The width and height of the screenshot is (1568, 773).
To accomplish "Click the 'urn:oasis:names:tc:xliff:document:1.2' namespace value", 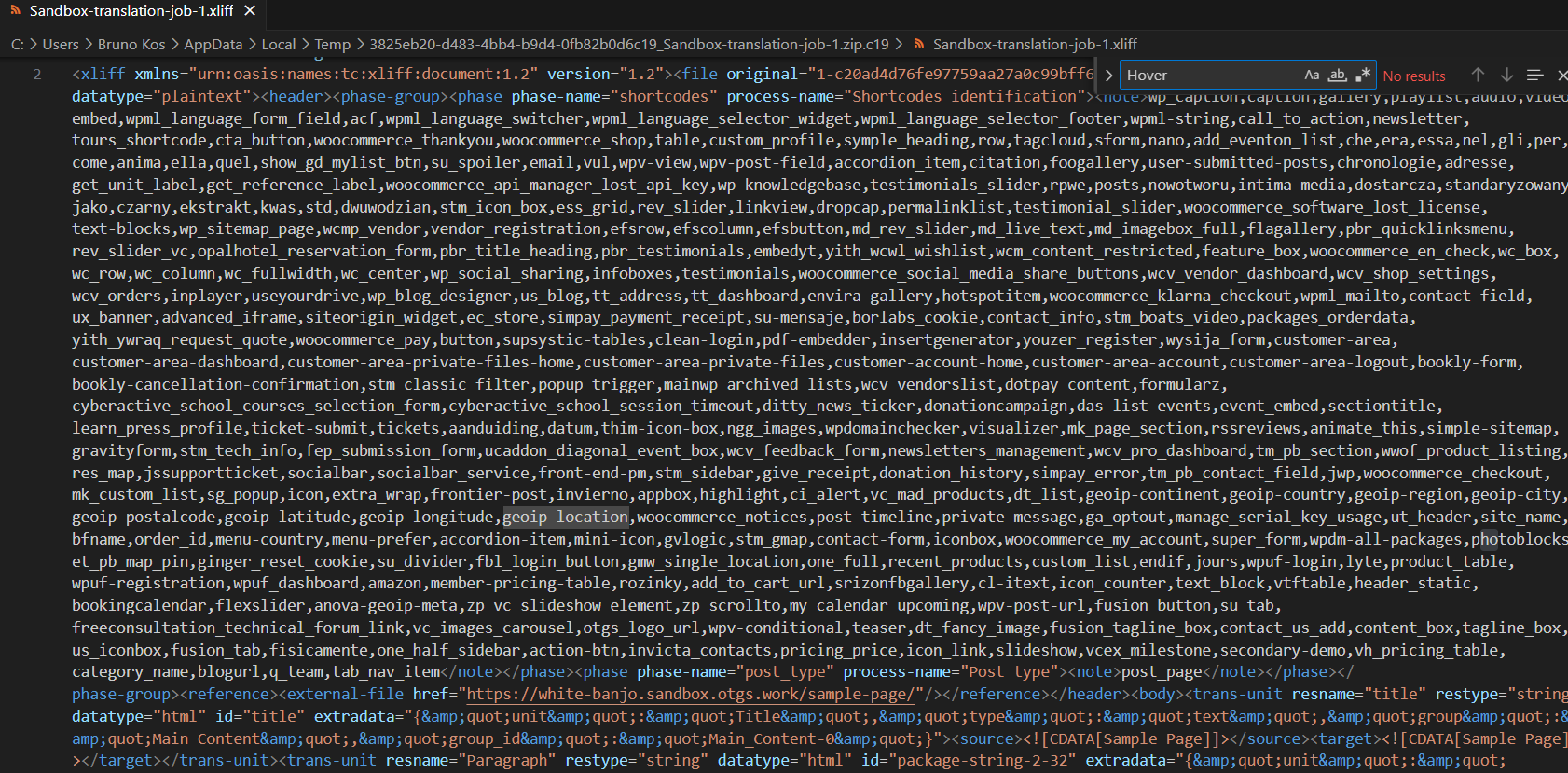I will tap(364, 74).
